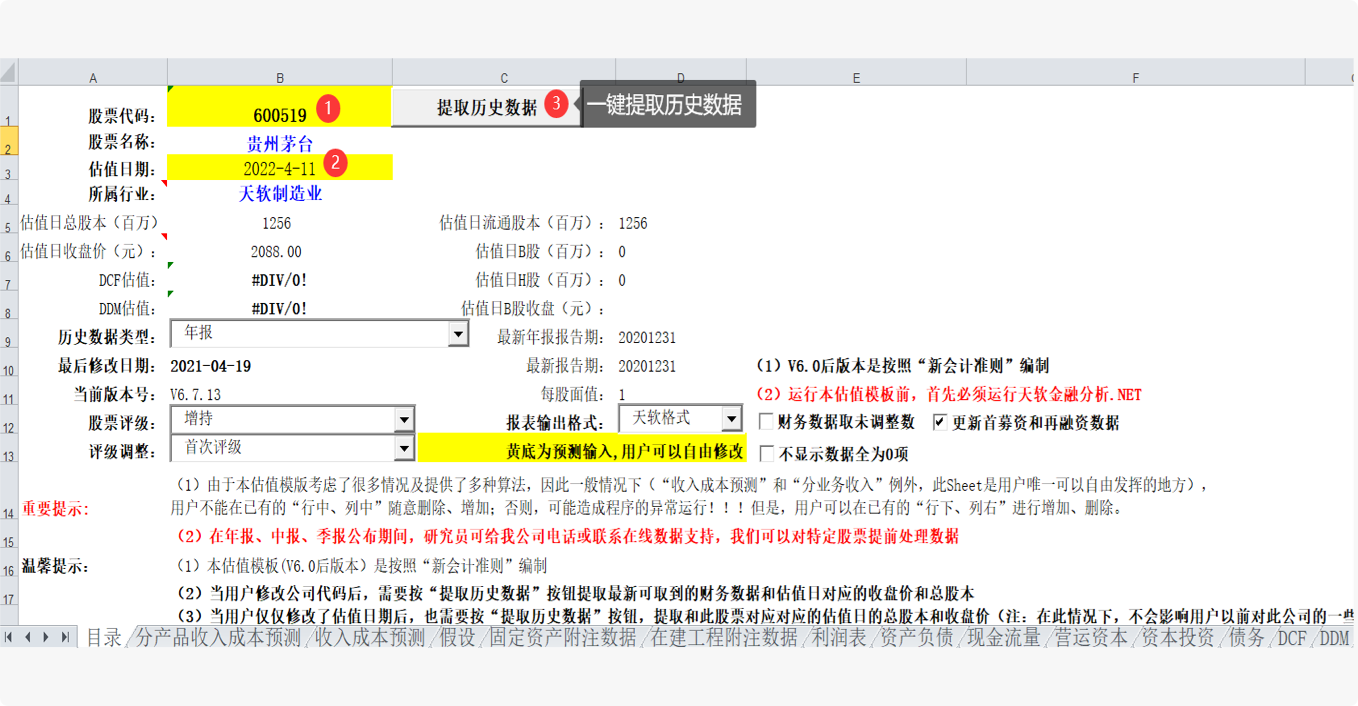Screen dimensions: 1358x706
Task: Open 报表输出格式 dropdown showing 天软格式
Action: click(731, 418)
